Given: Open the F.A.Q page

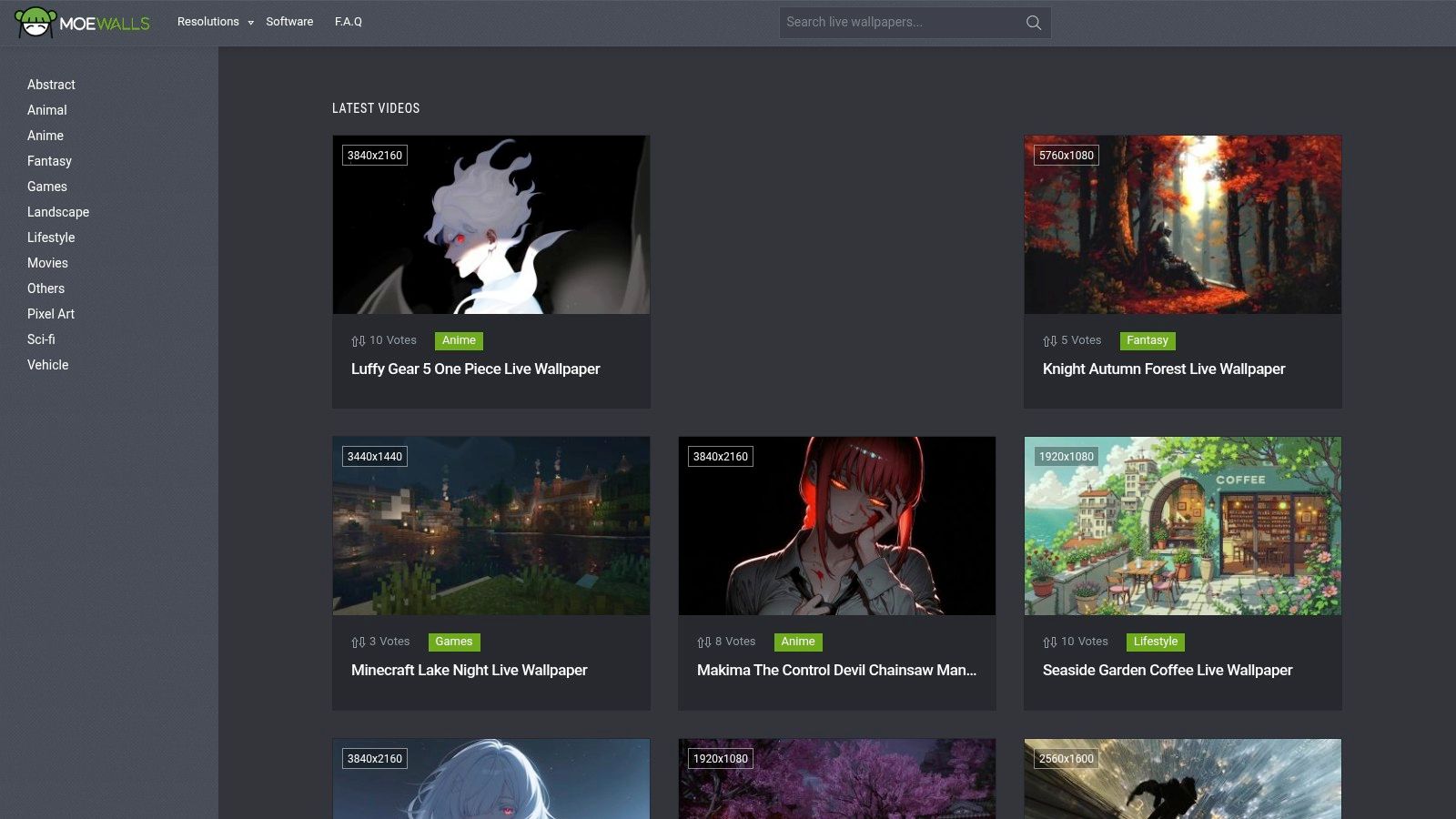Looking at the screenshot, I should 349,22.
